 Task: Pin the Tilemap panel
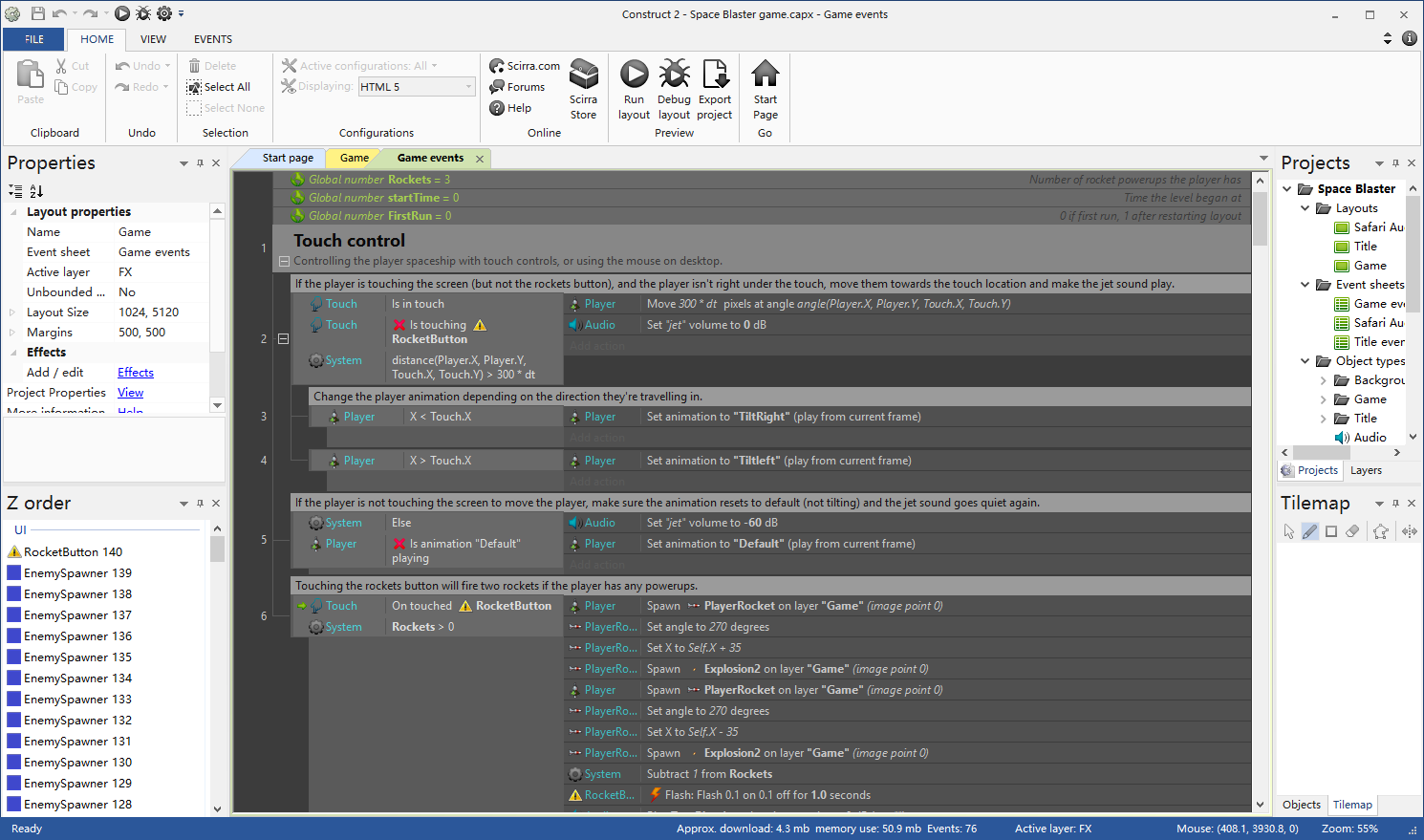[1395, 504]
